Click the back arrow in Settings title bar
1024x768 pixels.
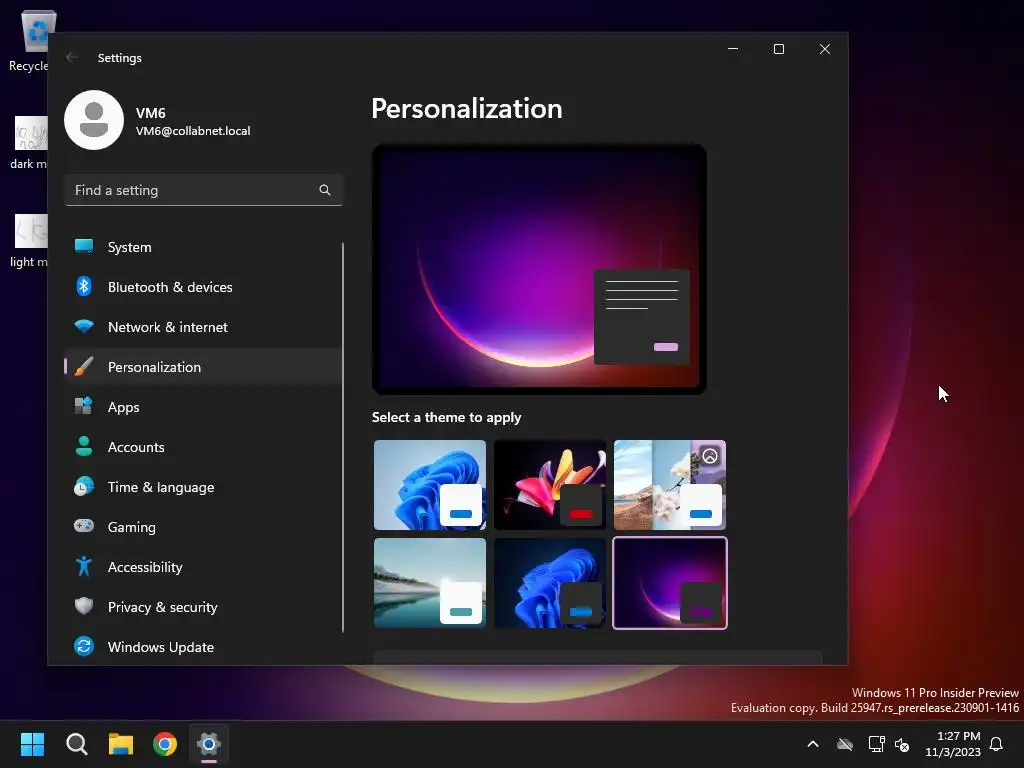[72, 57]
